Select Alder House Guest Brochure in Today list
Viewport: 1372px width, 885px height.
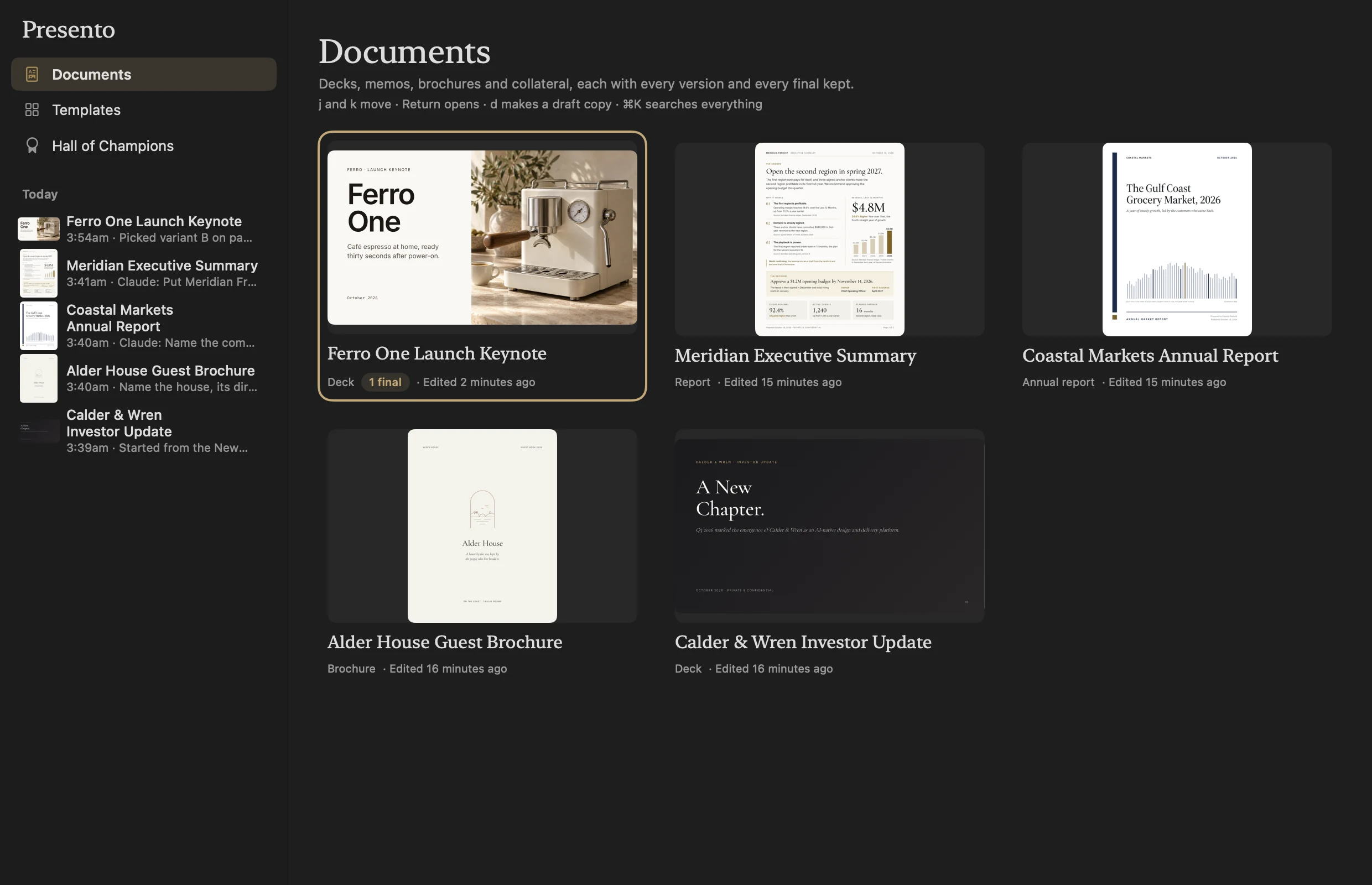coord(144,378)
